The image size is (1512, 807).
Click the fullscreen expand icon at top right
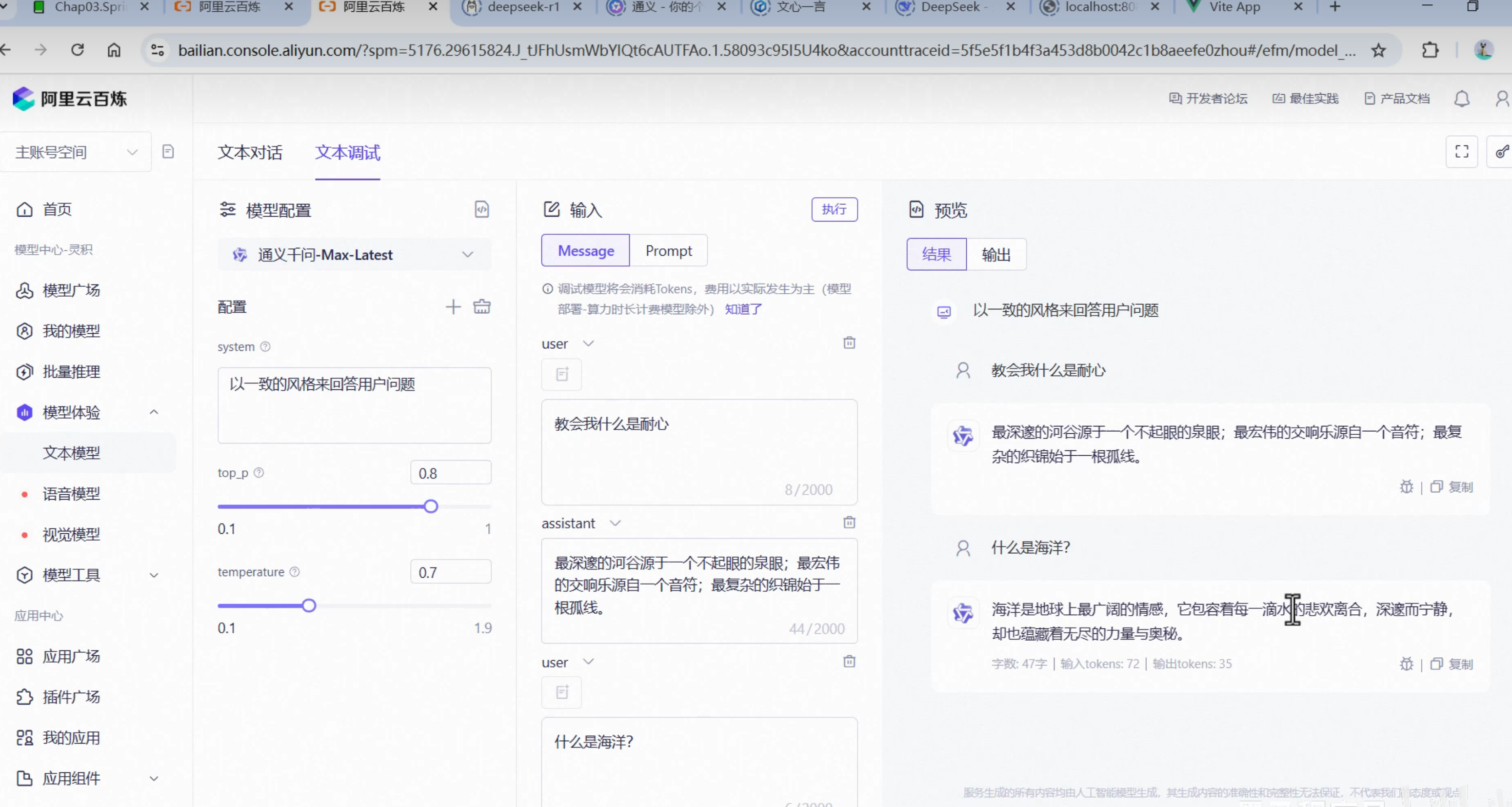(1461, 152)
